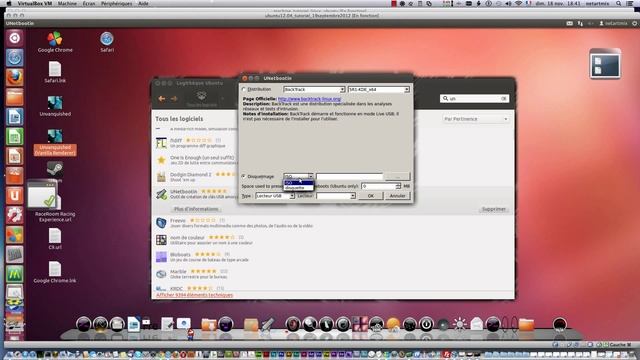
Task: Click the workspace window thumbnail on desktop
Action: [605, 64]
